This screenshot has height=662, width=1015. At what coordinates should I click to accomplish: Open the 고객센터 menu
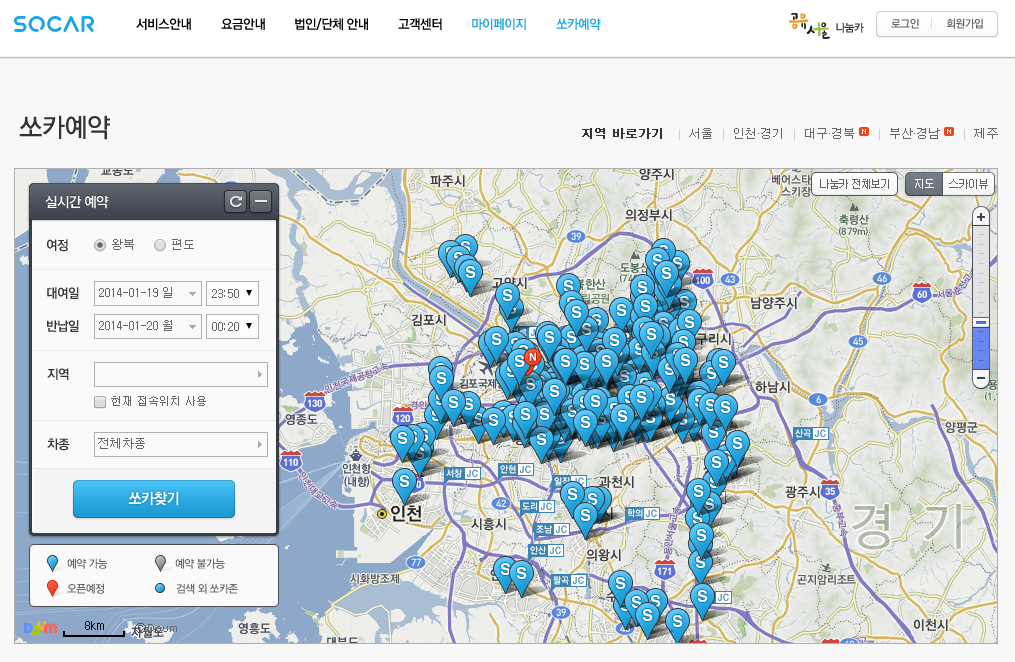420,24
